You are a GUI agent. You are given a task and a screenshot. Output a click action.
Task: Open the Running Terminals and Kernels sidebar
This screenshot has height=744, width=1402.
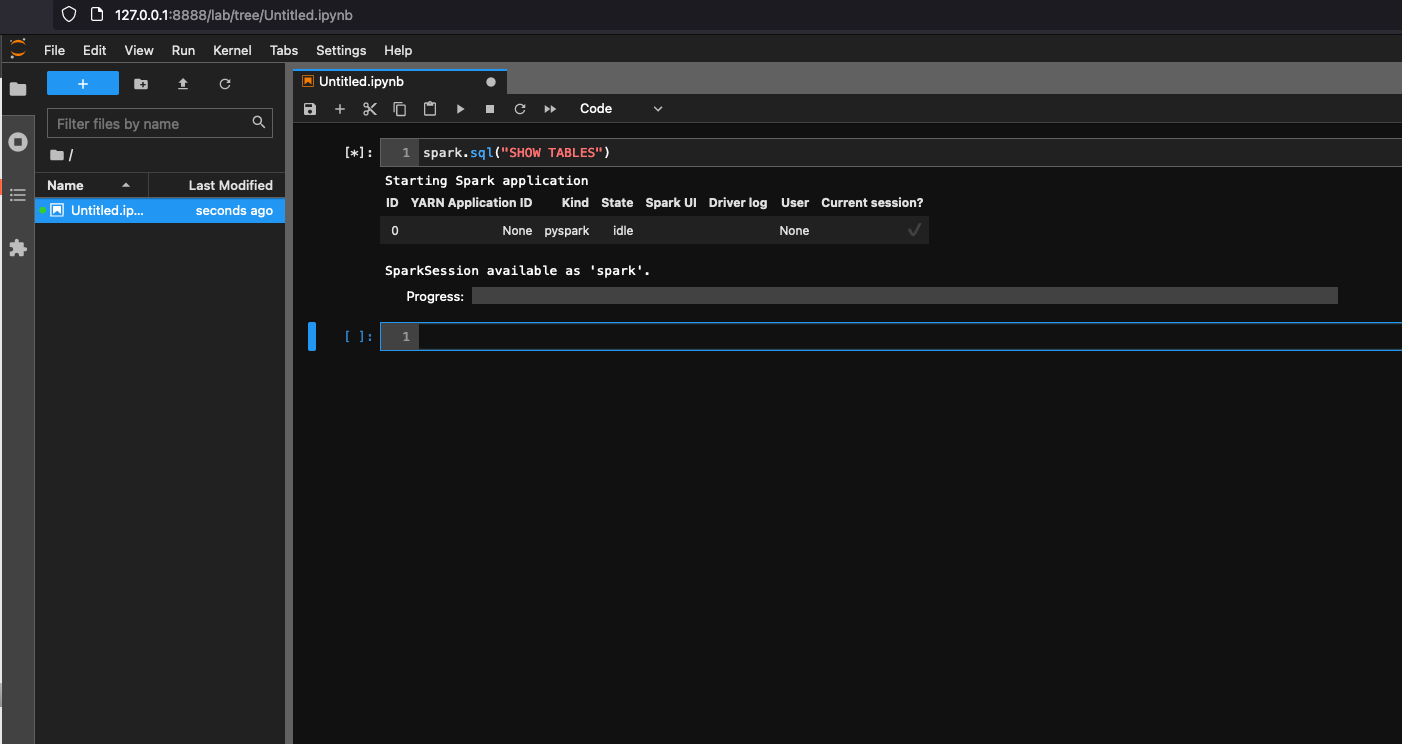click(x=17, y=142)
